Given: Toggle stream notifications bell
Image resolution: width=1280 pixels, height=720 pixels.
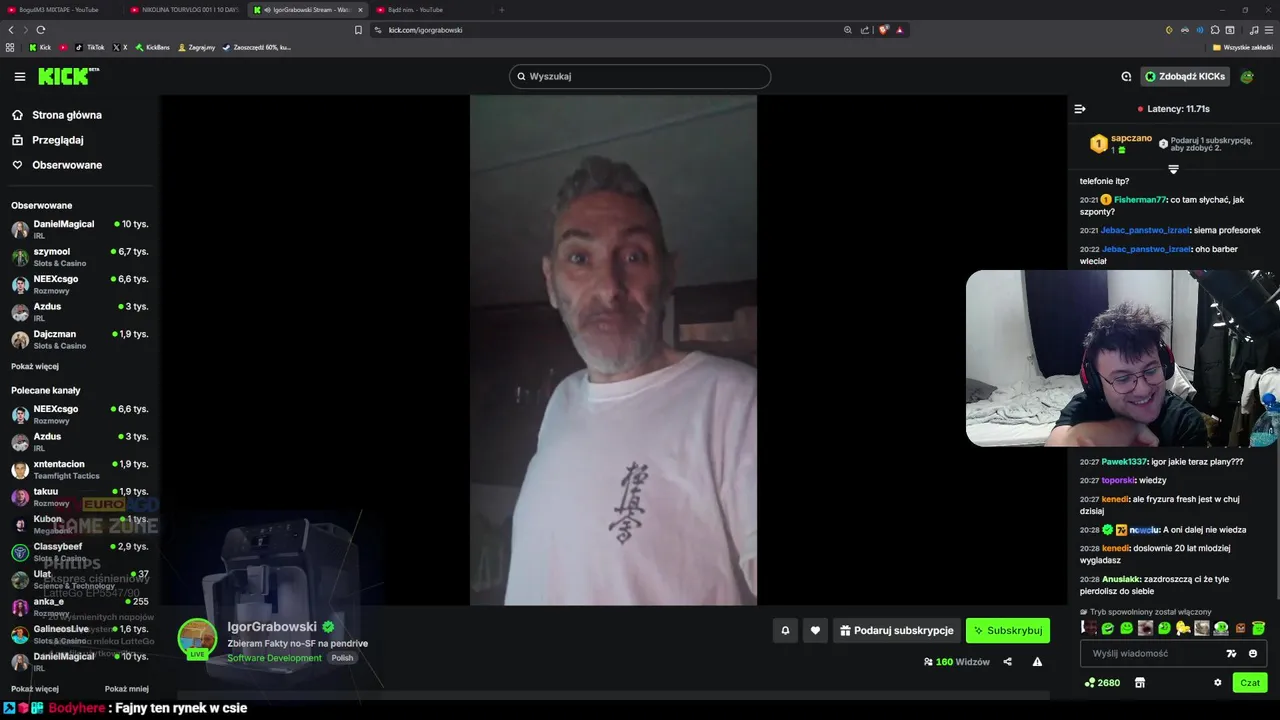Looking at the screenshot, I should pos(785,630).
